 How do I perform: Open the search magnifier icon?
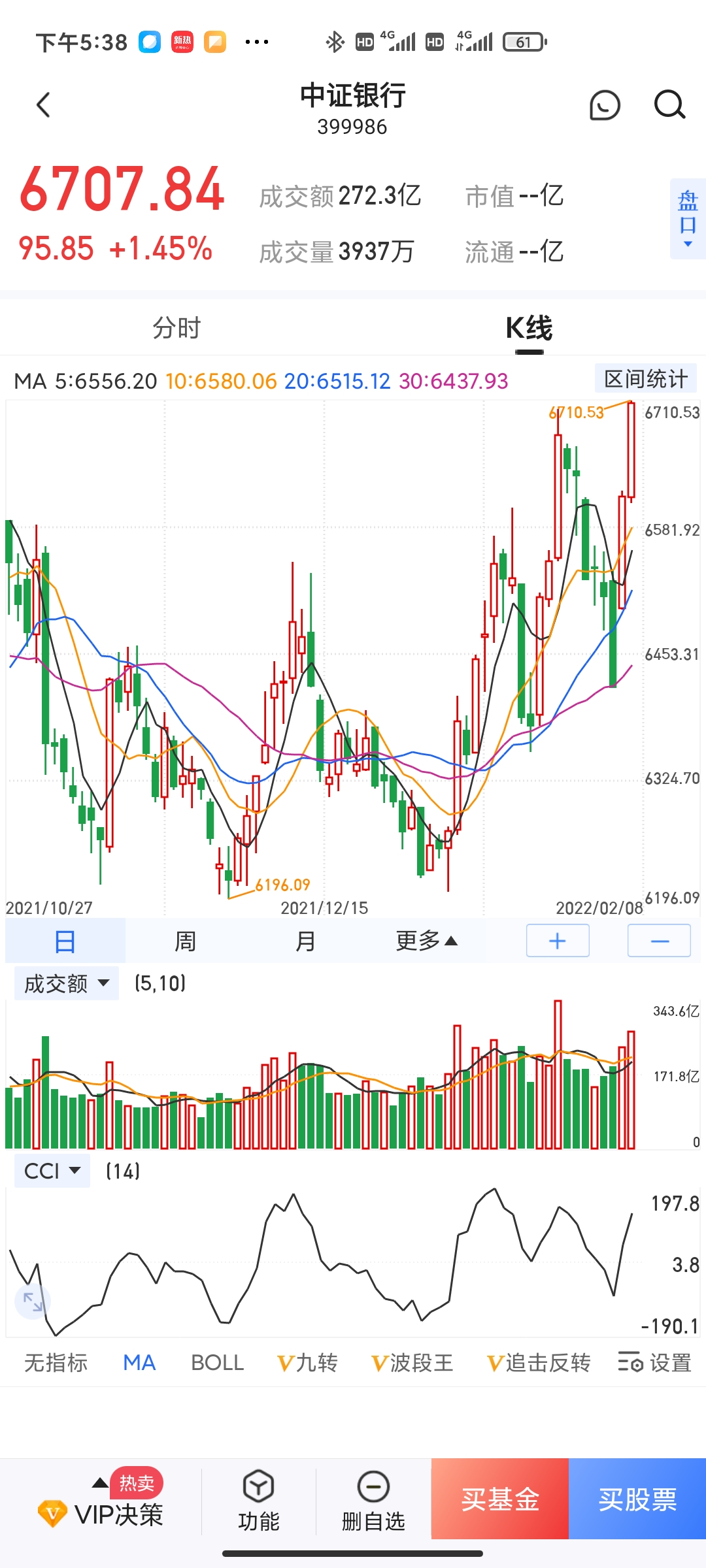click(669, 105)
